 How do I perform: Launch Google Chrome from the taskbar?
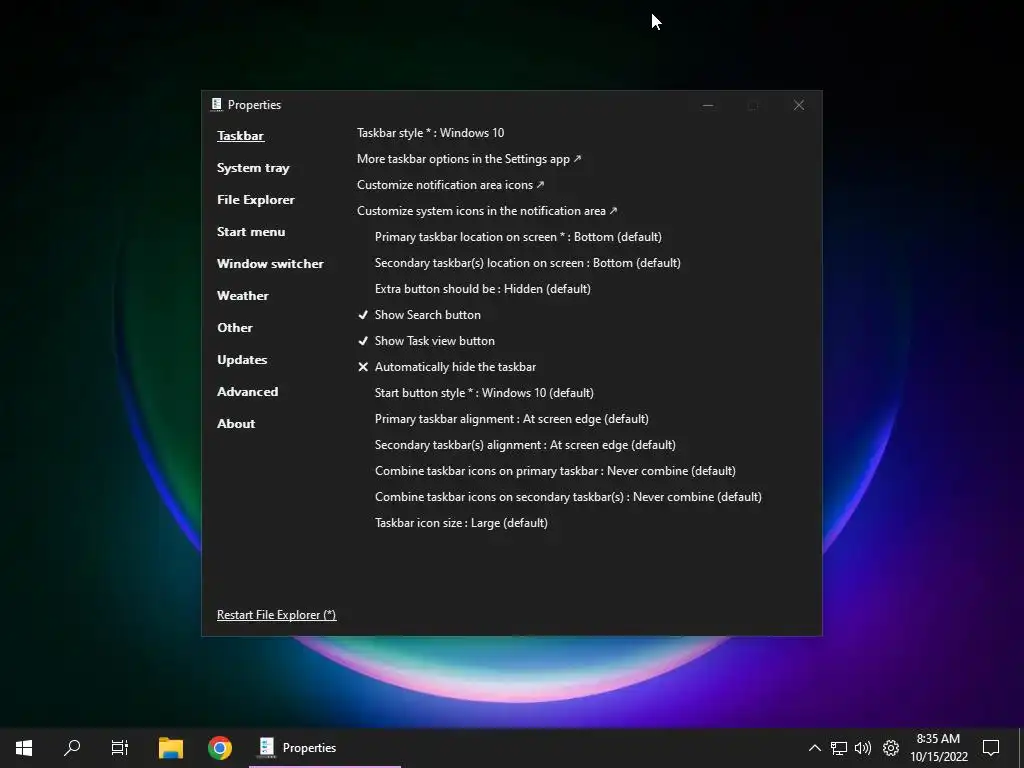(x=220, y=748)
